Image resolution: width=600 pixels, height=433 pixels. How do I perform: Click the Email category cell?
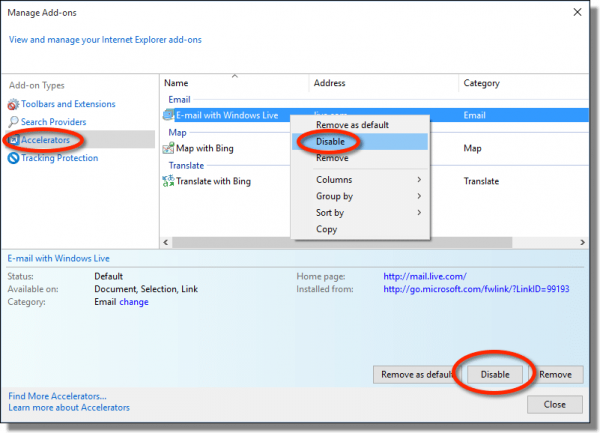[x=474, y=115]
